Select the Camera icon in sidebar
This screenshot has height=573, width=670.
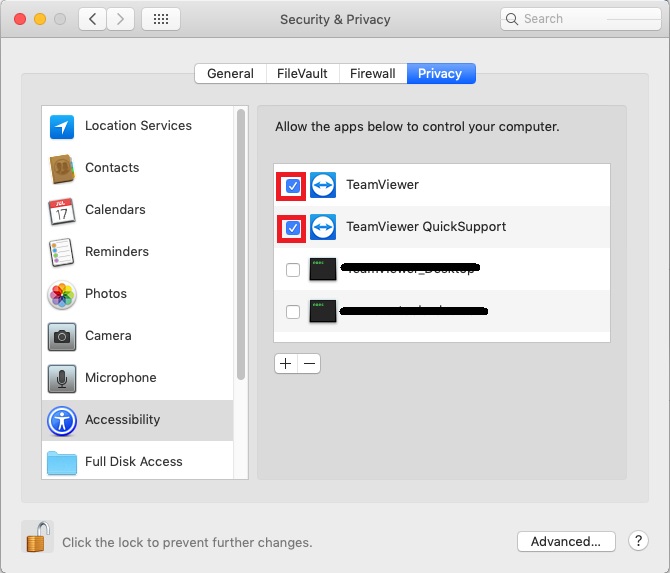(62, 336)
